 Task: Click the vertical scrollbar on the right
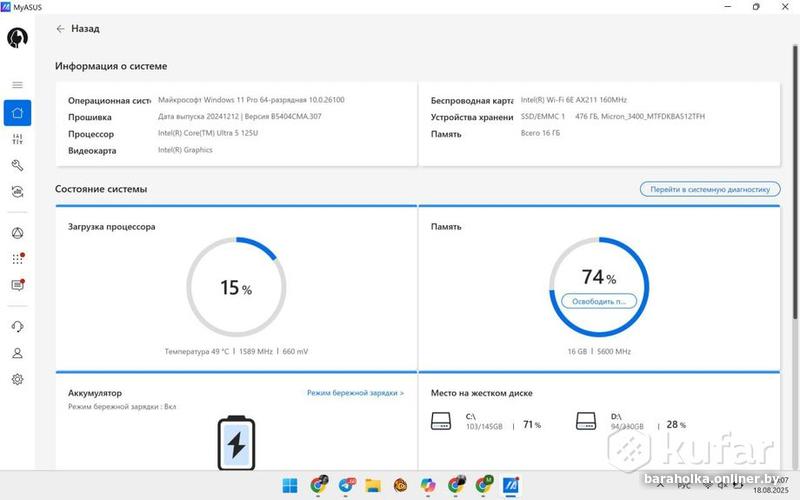click(x=794, y=183)
